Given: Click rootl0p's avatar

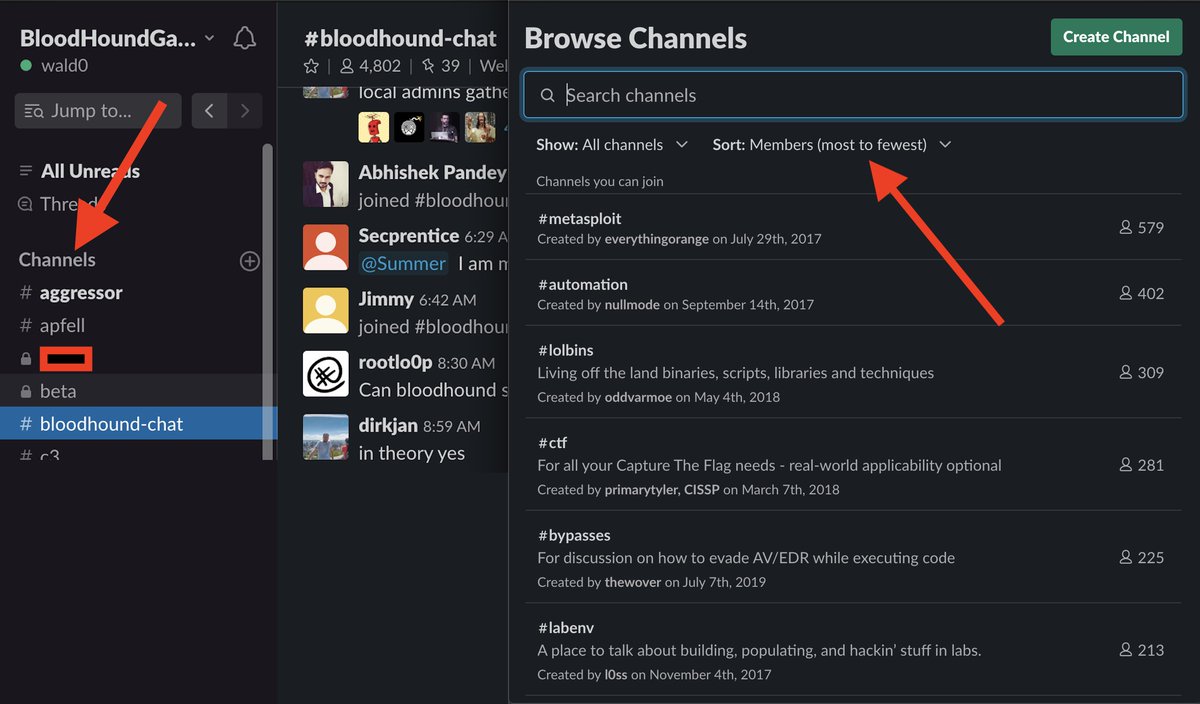Looking at the screenshot, I should tap(325, 374).
